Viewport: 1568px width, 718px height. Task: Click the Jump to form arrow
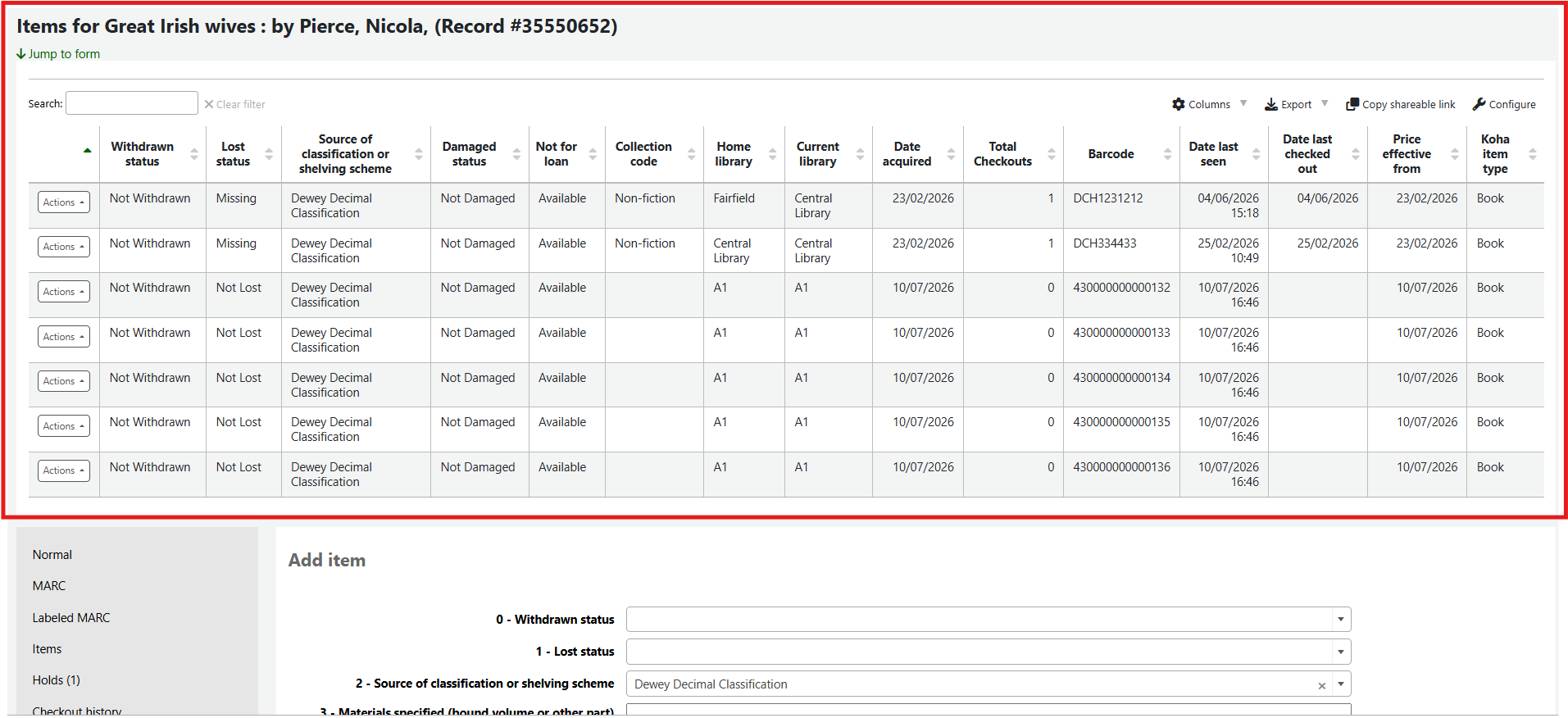pos(21,54)
